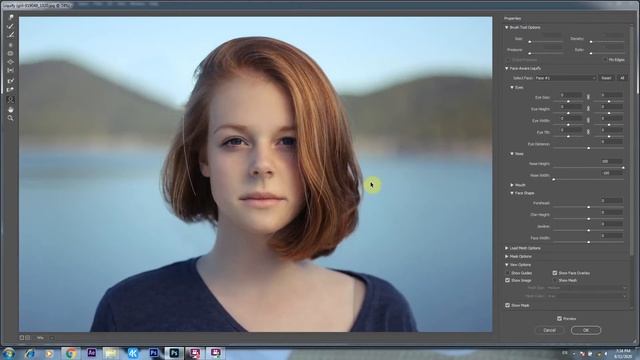Click the All button beside Reset

coord(622,78)
